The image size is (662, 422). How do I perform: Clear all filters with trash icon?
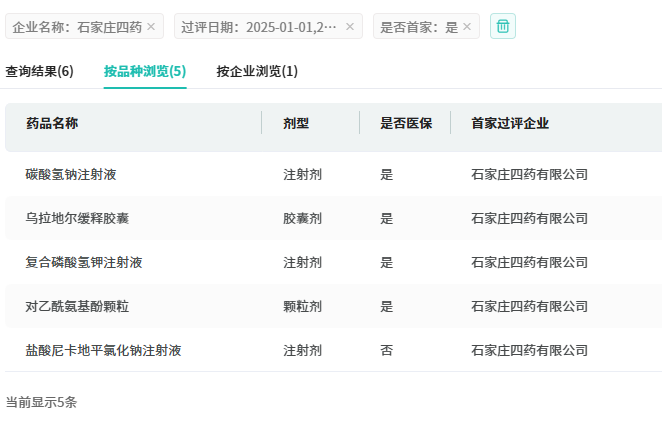click(x=503, y=27)
